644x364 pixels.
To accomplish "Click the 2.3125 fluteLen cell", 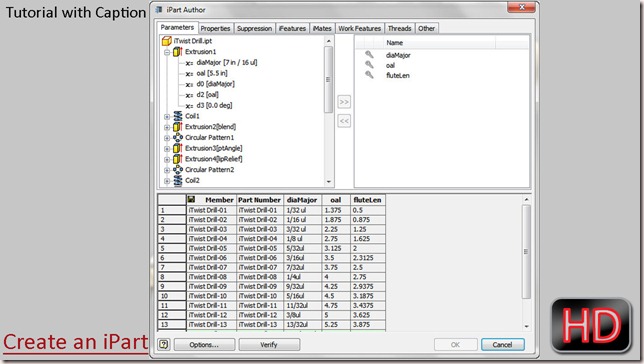I will tap(368, 258).
